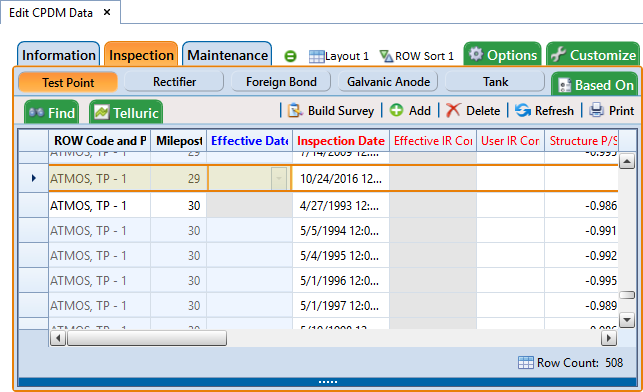This screenshot has height=392, width=643.
Task: Click the User IR Cor column header
Action: coord(511,141)
